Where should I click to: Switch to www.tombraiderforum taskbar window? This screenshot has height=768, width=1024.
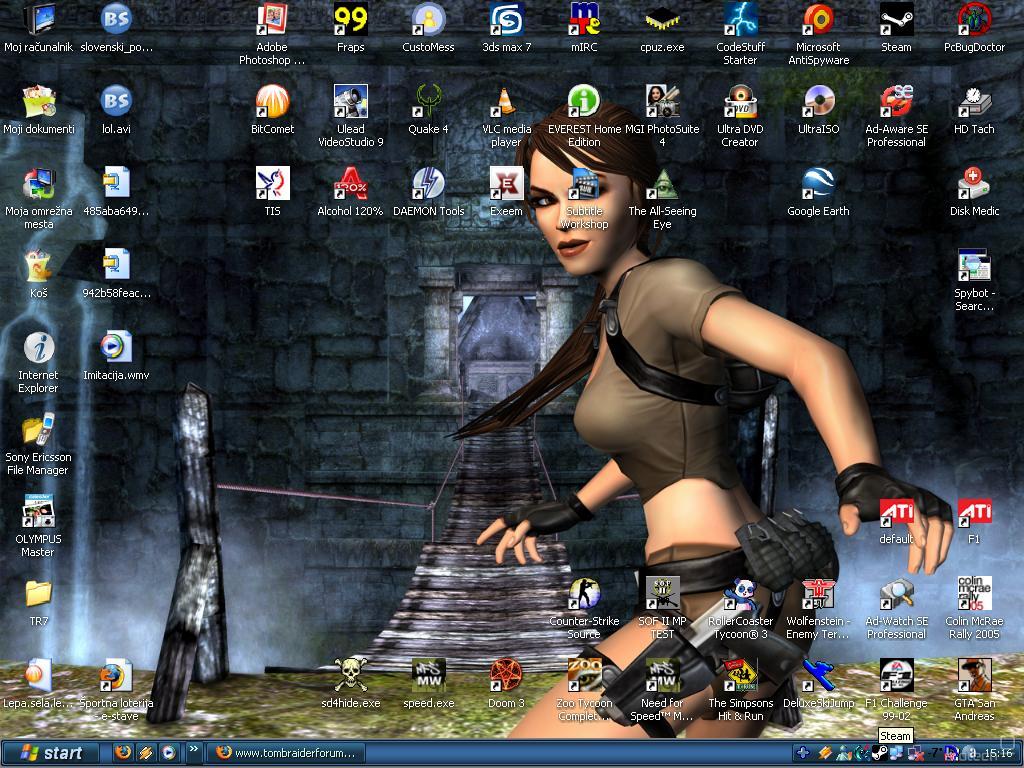286,753
